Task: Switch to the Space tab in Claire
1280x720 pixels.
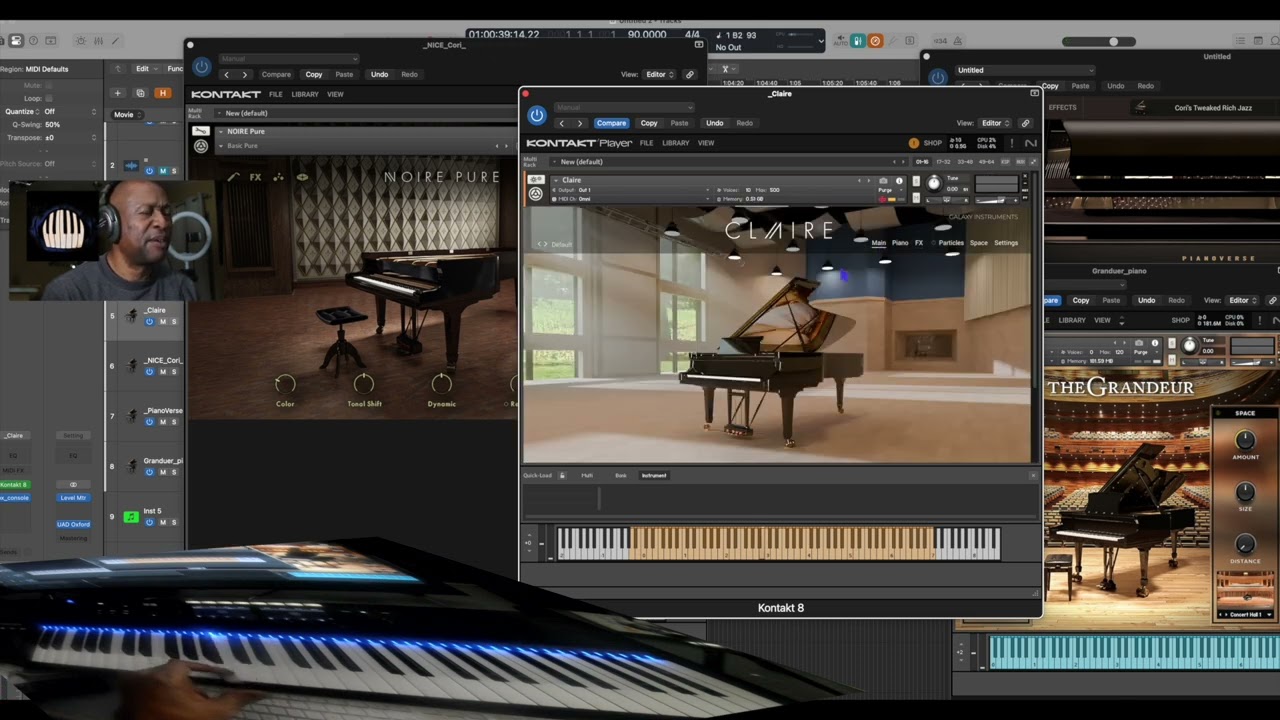Action: [x=978, y=243]
